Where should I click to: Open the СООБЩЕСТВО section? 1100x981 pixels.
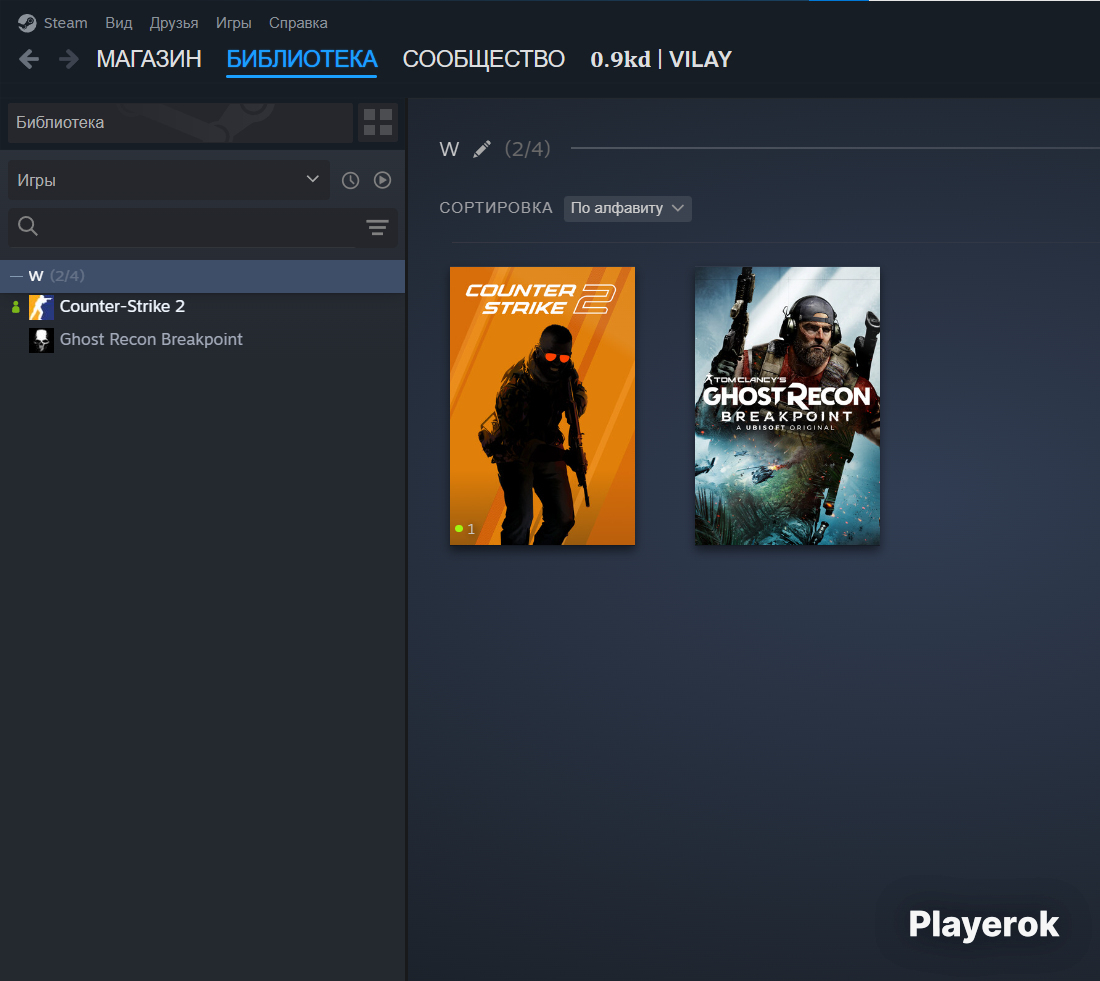click(483, 59)
